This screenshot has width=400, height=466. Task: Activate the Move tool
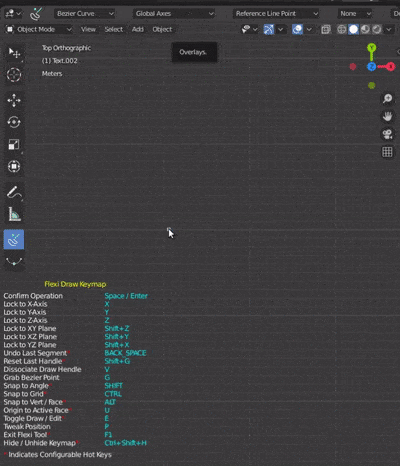14,100
